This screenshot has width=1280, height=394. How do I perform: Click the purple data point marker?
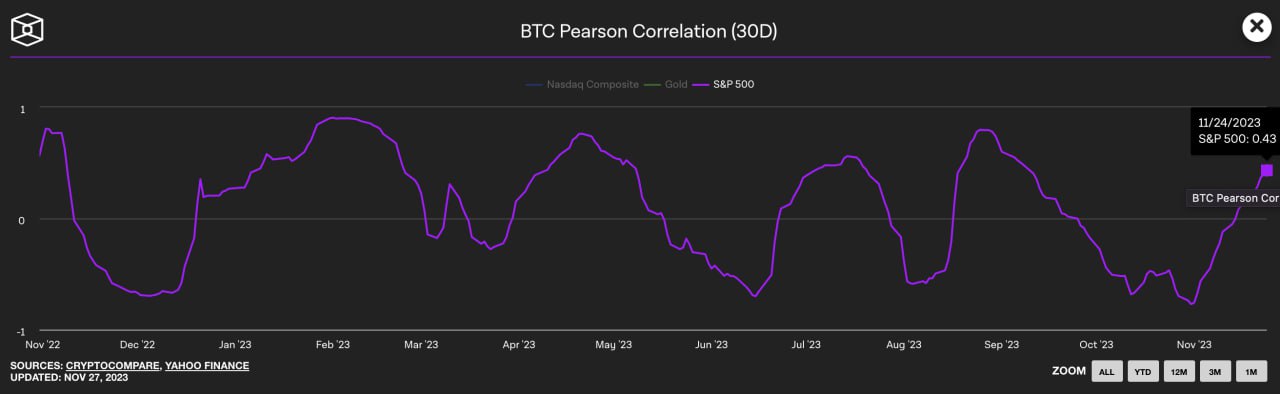(1267, 170)
